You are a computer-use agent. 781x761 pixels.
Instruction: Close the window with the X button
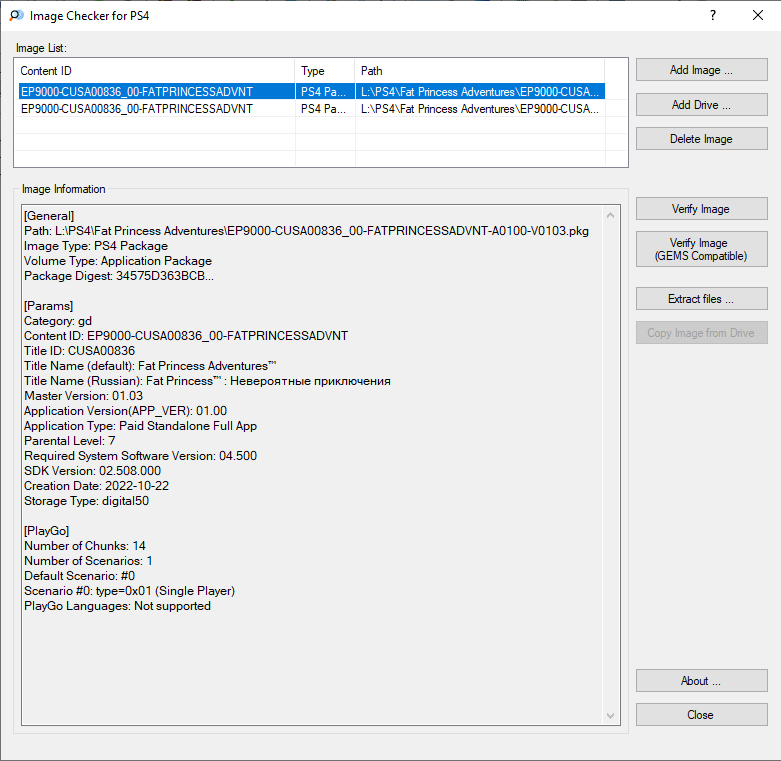coord(758,15)
